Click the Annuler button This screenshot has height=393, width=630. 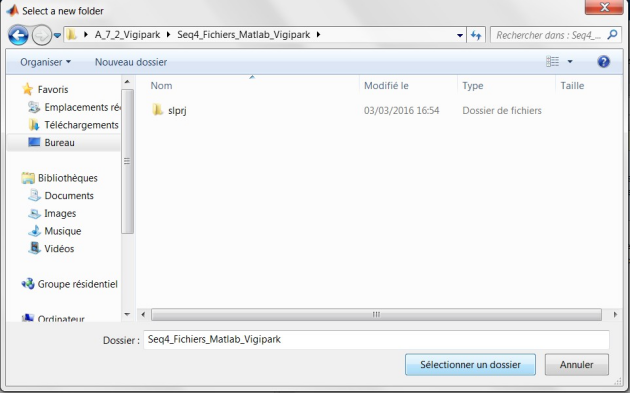[577, 364]
